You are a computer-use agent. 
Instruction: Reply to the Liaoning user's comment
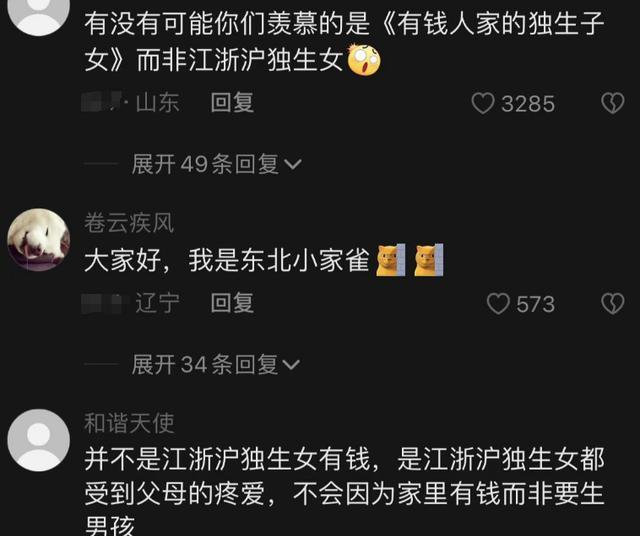[232, 303]
